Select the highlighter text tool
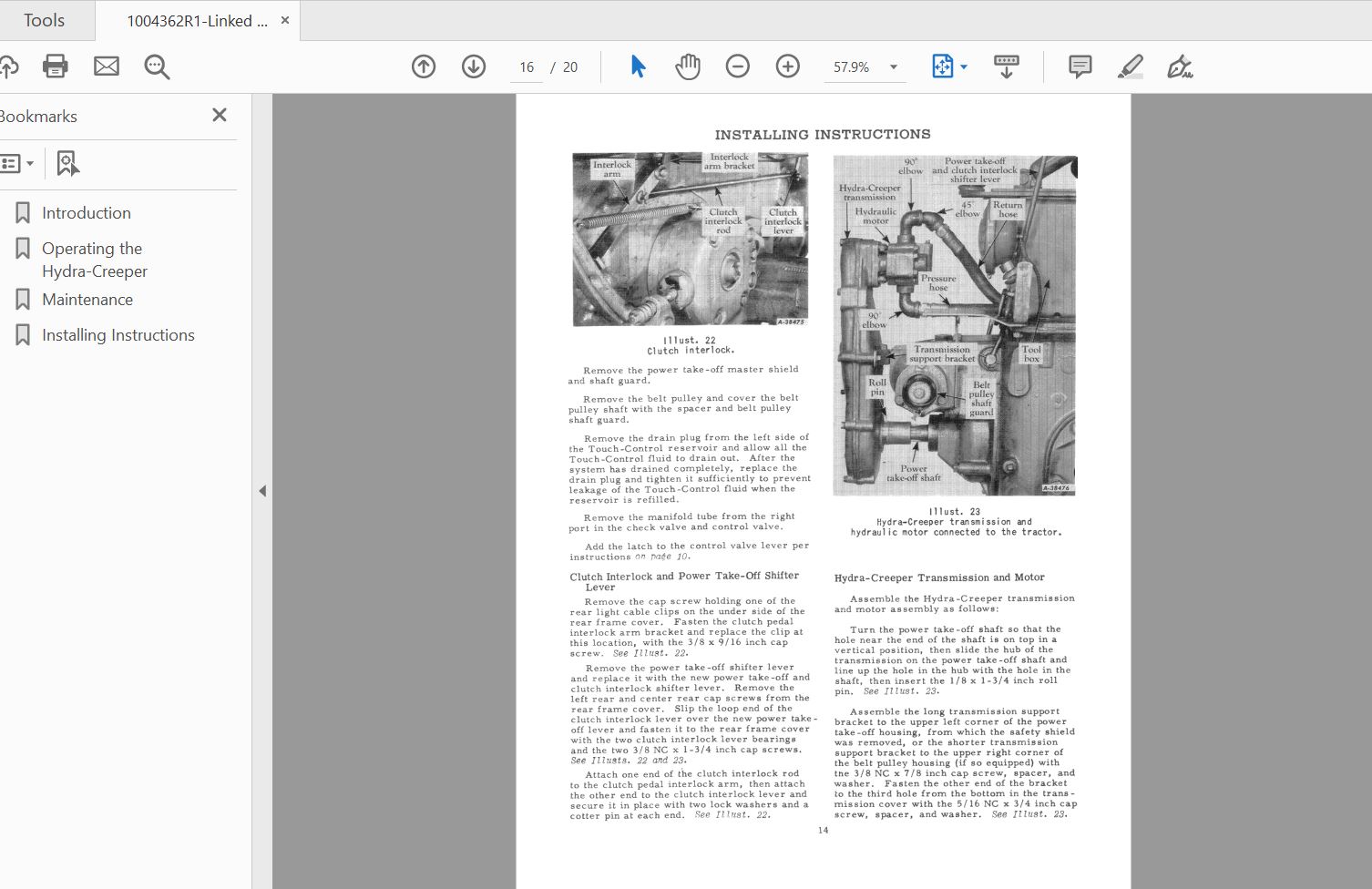 pos(1131,66)
